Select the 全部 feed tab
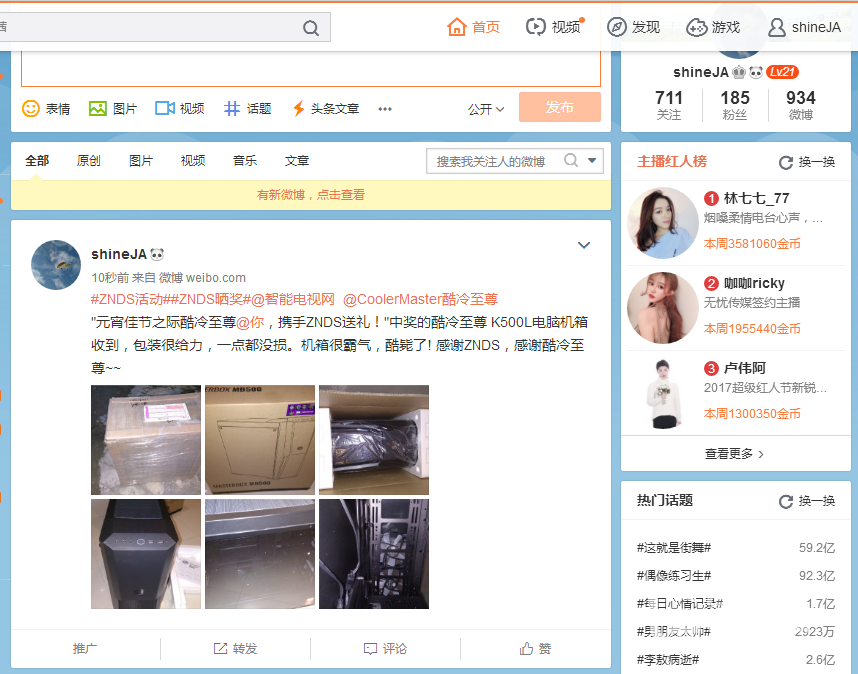Image resolution: width=858 pixels, height=674 pixels. click(37, 160)
